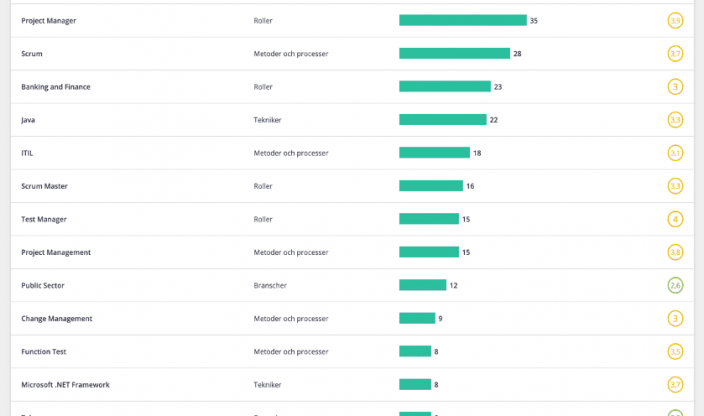Click the Project Manager rating circle 3.9
The image size is (704, 416).
coord(676,21)
